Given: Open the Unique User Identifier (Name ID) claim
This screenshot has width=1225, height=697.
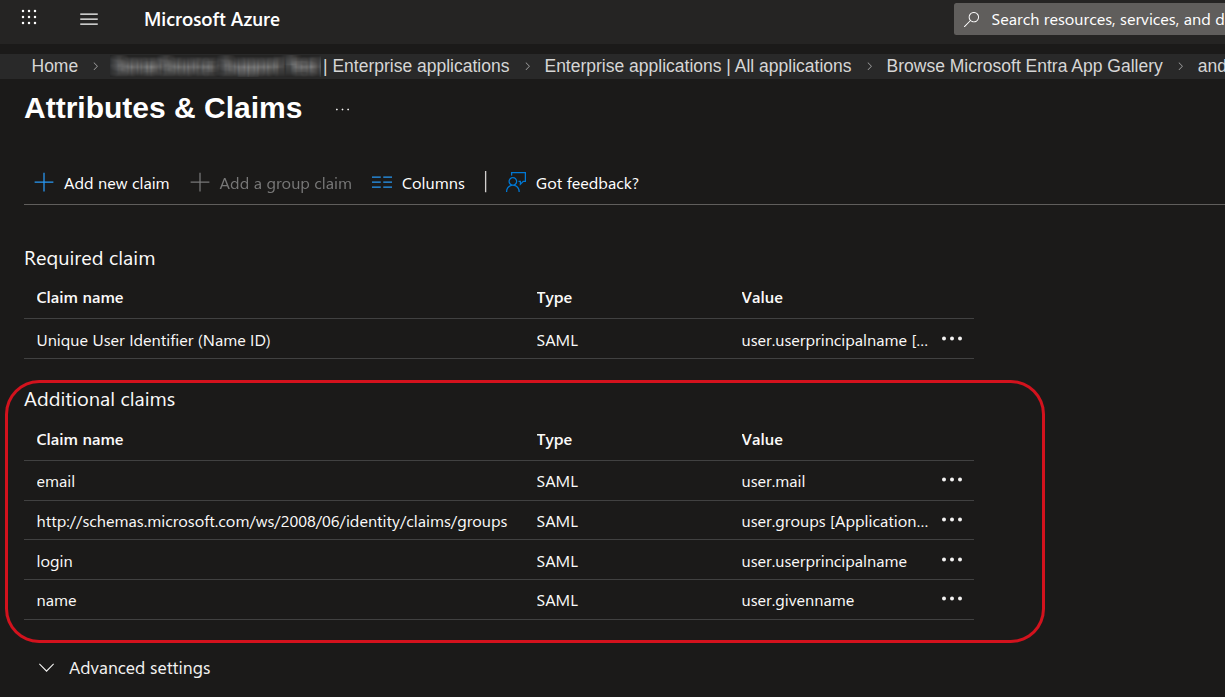Looking at the screenshot, I should [154, 341].
